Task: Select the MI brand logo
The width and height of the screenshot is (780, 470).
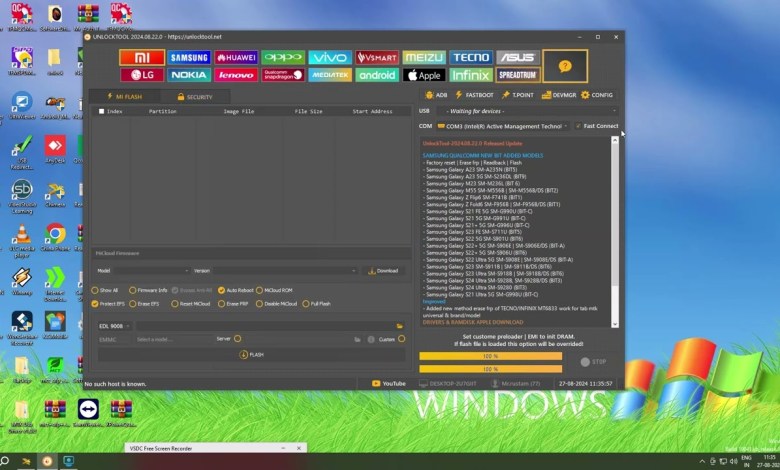Action: tap(142, 58)
